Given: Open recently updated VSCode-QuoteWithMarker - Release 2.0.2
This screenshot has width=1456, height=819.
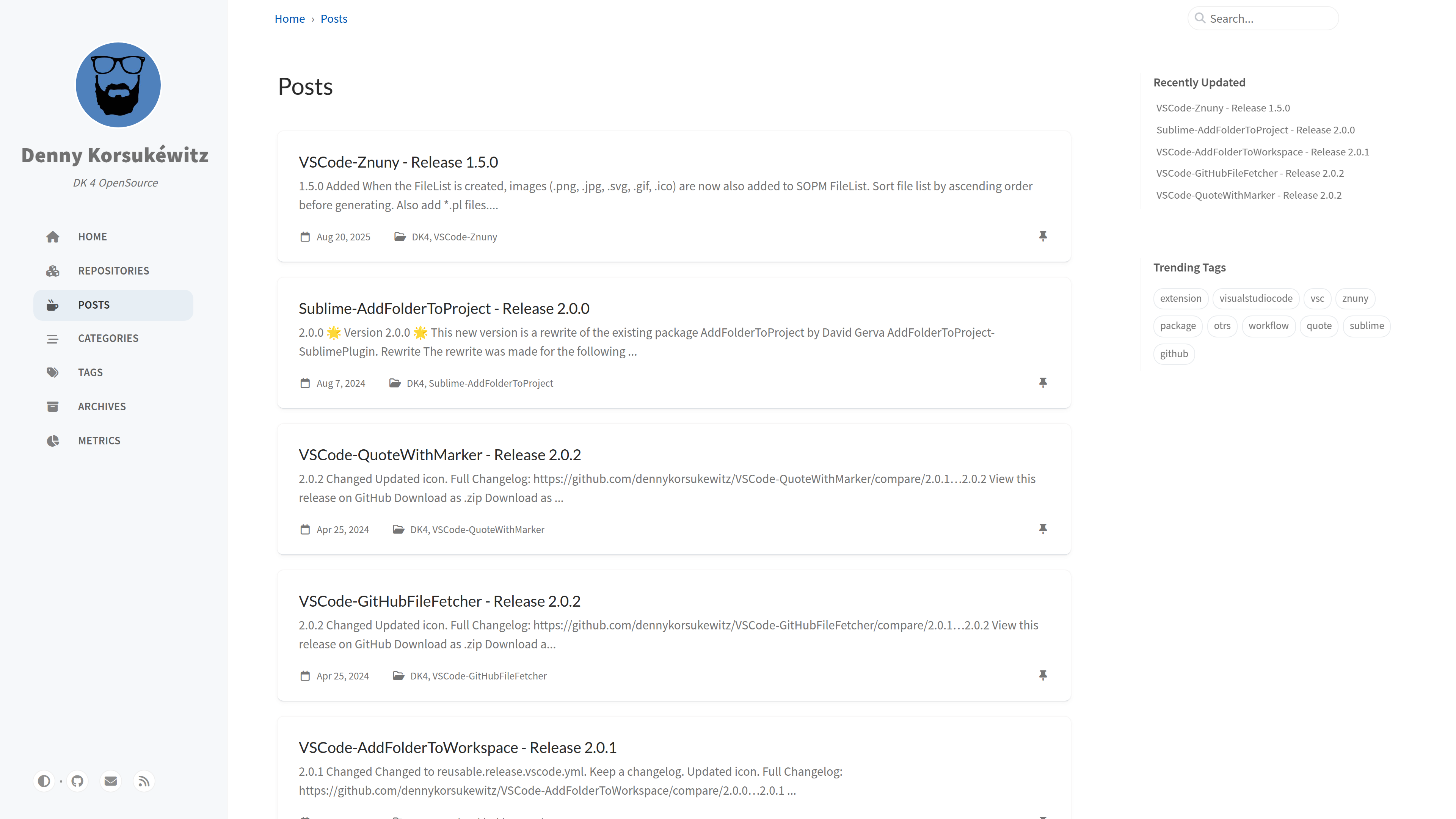Looking at the screenshot, I should [x=1249, y=196].
